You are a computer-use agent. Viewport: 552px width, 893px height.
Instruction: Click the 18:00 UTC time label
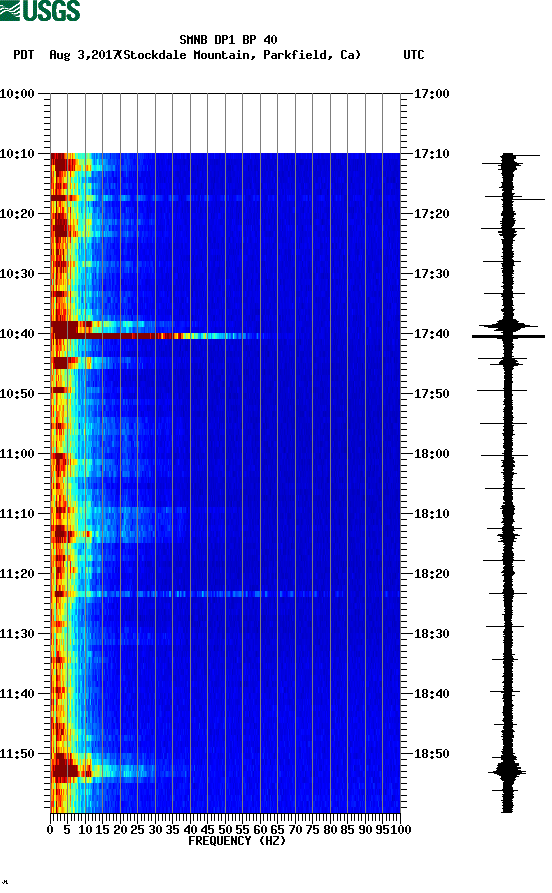pyautogui.click(x=431, y=454)
